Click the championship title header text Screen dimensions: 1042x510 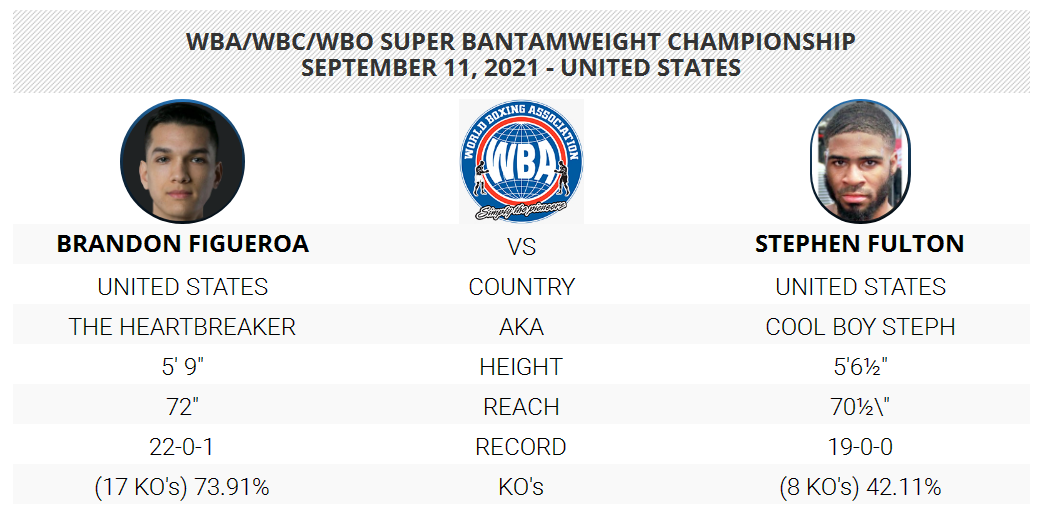click(x=521, y=41)
